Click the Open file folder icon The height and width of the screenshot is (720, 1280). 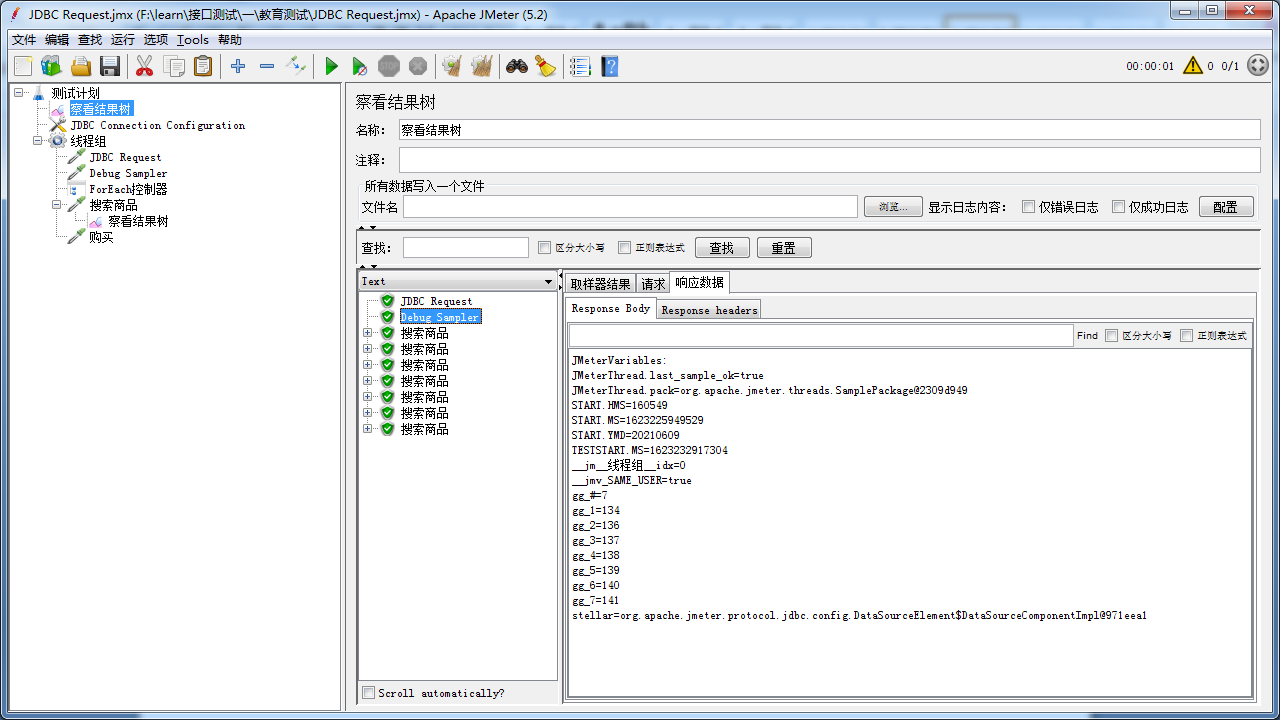point(81,66)
